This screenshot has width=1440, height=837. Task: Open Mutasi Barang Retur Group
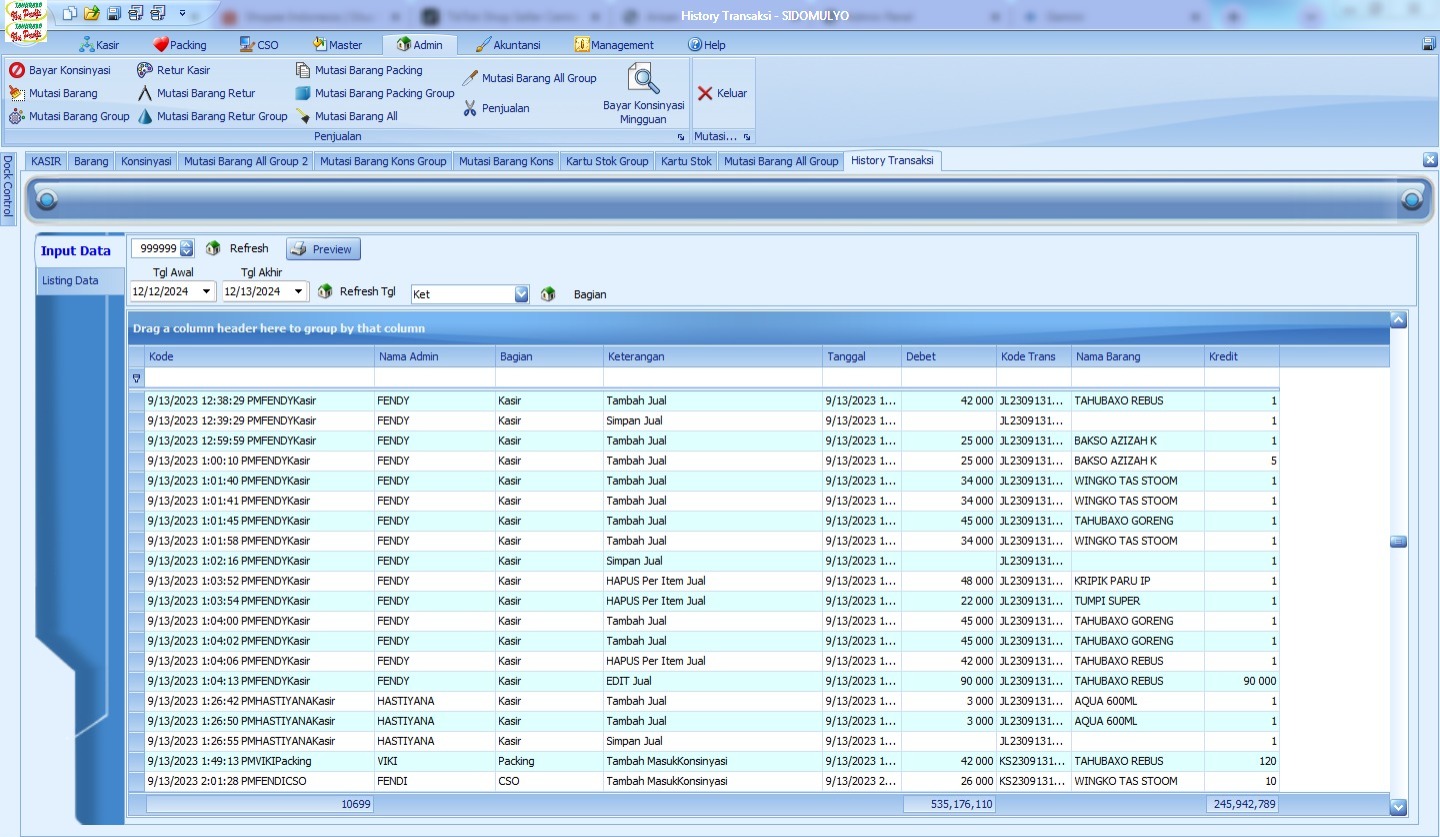coord(221,116)
